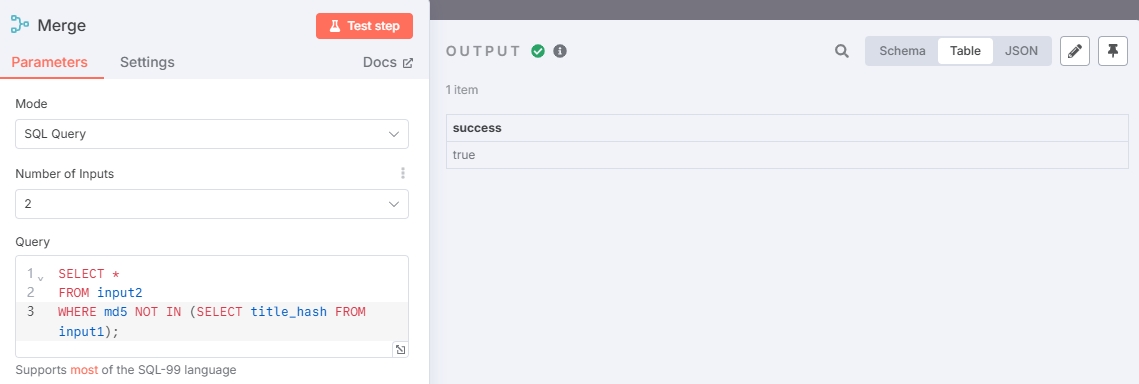Viewport: 1139px width, 384px height.
Task: Switch output view to JSON
Action: [x=1021, y=51]
